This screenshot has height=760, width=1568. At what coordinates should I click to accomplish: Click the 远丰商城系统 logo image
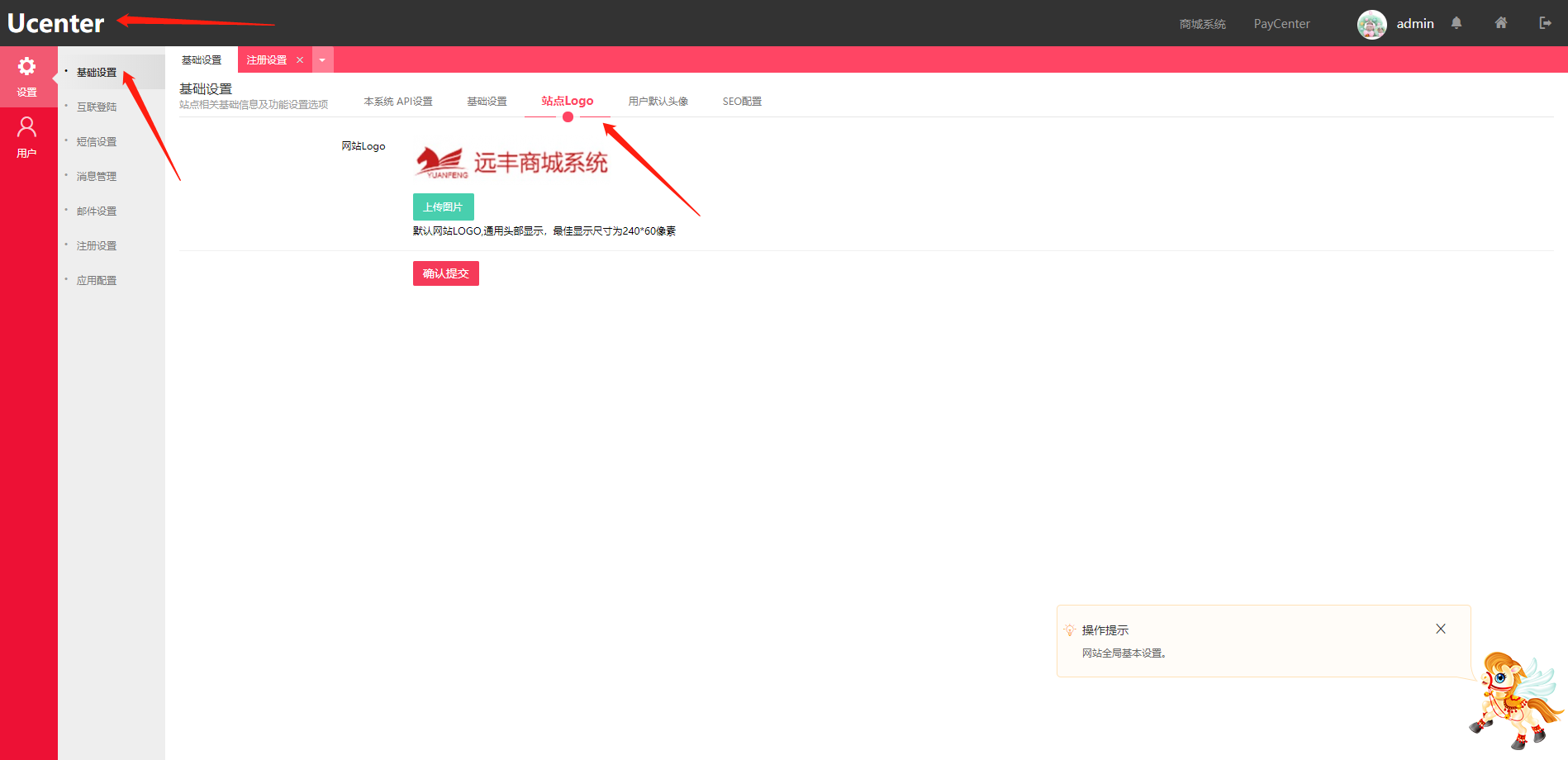pyautogui.click(x=511, y=163)
